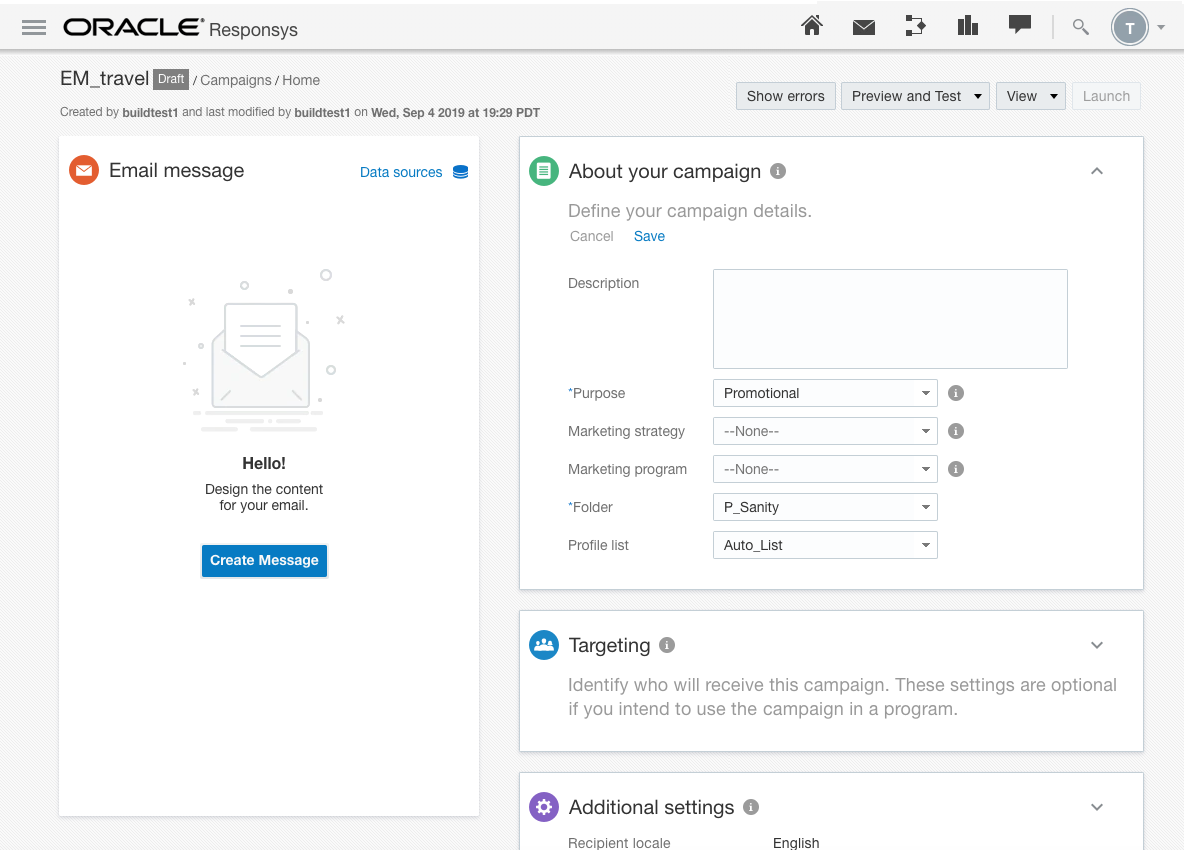Open the Folder dropdown showing P_Sanity
The image size is (1184, 850).
pos(824,507)
